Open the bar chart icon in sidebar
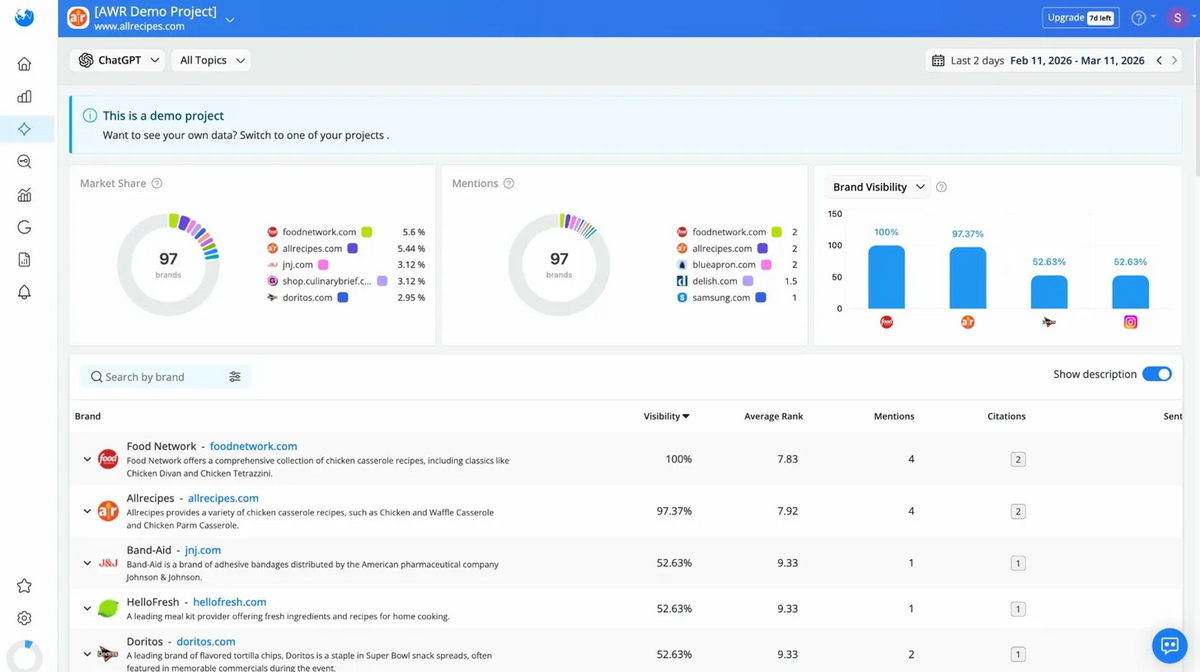 pos(24,97)
